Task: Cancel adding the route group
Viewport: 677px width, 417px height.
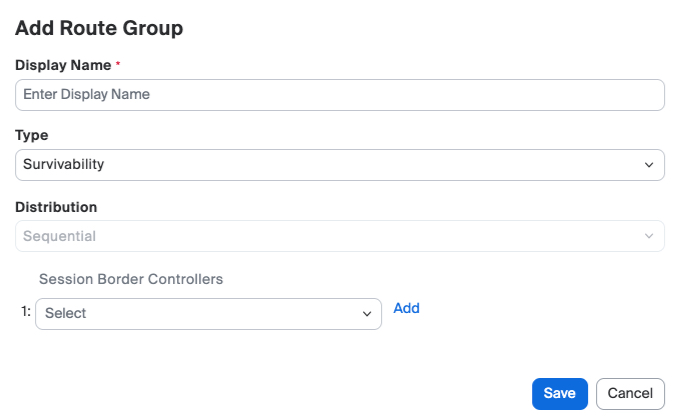Action: (630, 394)
